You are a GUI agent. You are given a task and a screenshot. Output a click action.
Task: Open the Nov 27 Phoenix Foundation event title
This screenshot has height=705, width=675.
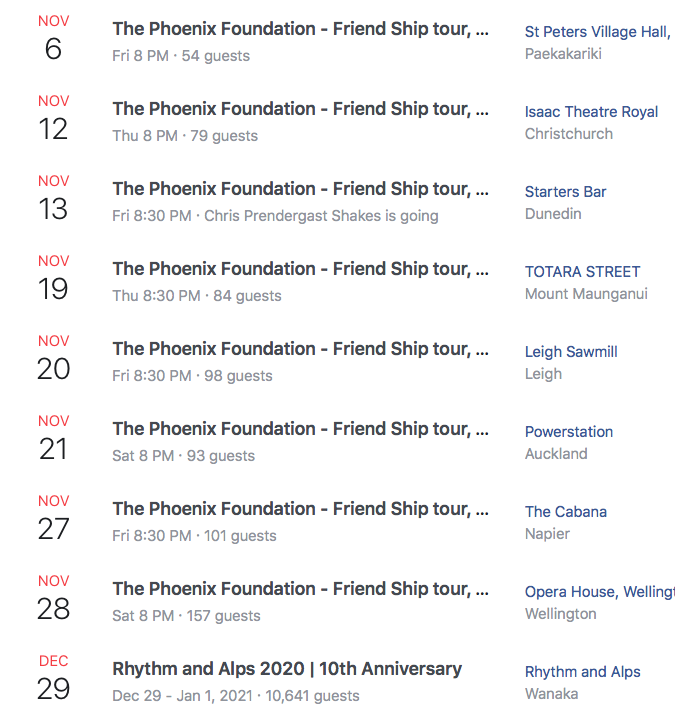(300, 509)
